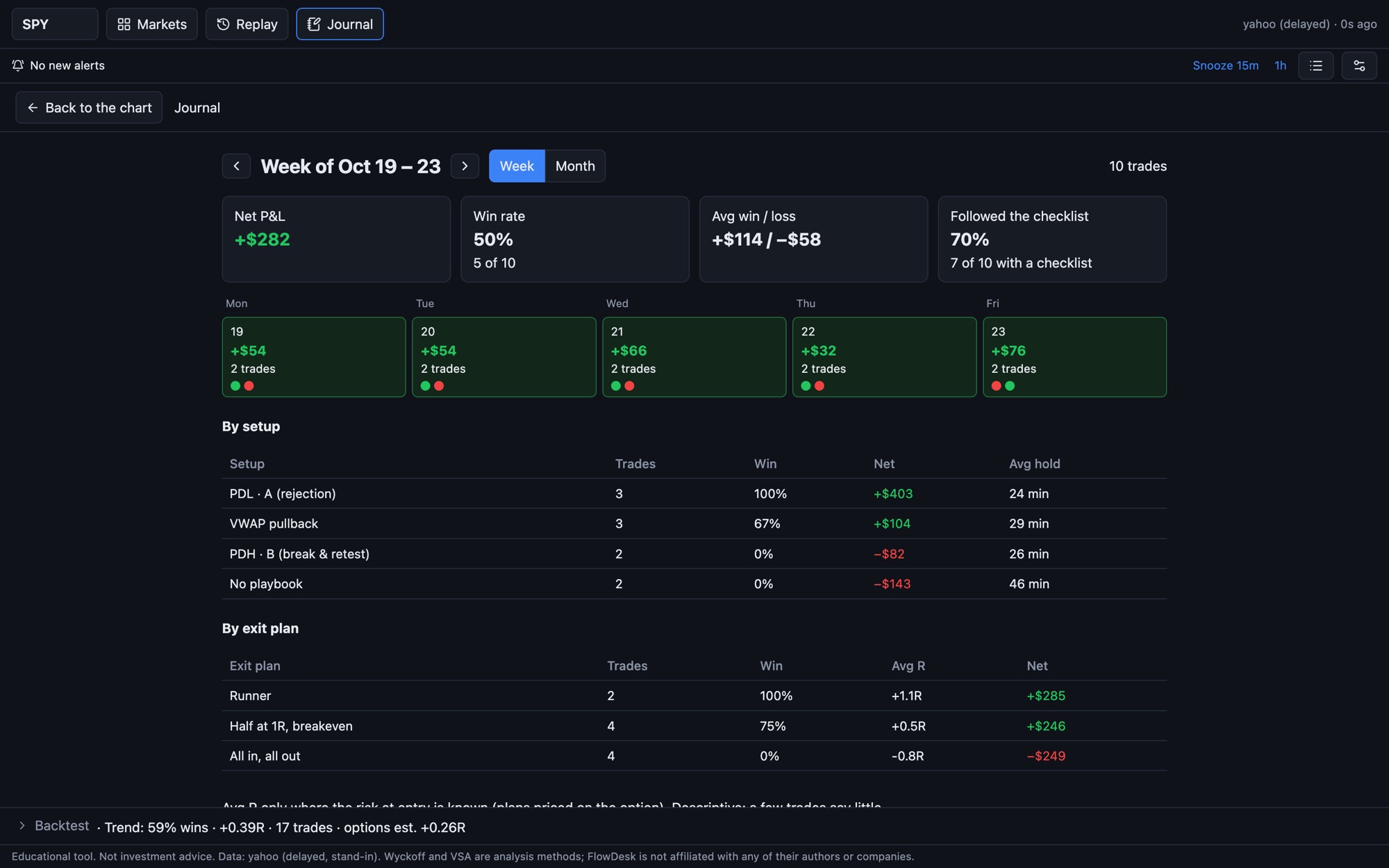This screenshot has height=868, width=1389.
Task: Open the alert settings sliders icon
Action: click(1359, 65)
